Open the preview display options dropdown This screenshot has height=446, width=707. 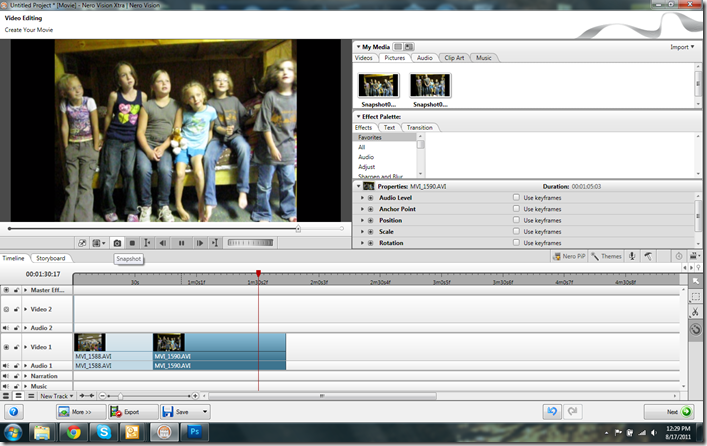[x=99, y=243]
